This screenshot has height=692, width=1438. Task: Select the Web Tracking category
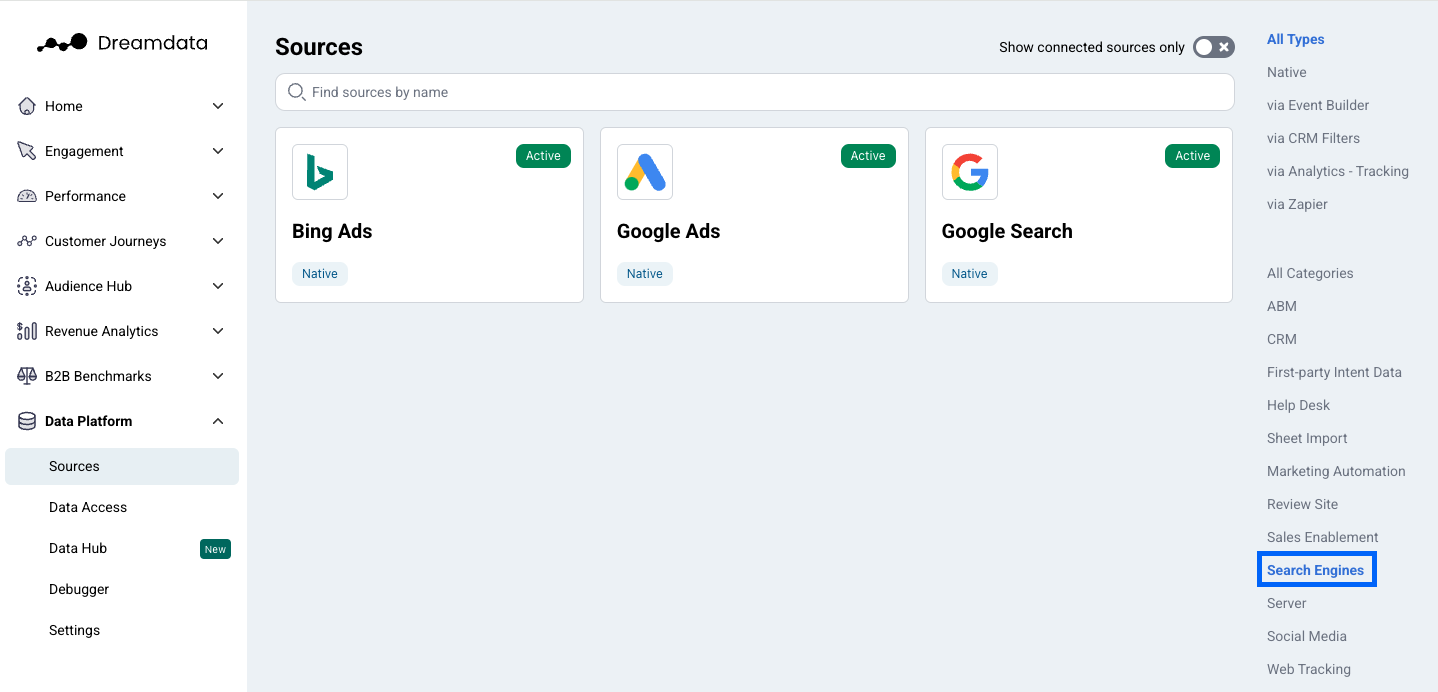coord(1308,669)
